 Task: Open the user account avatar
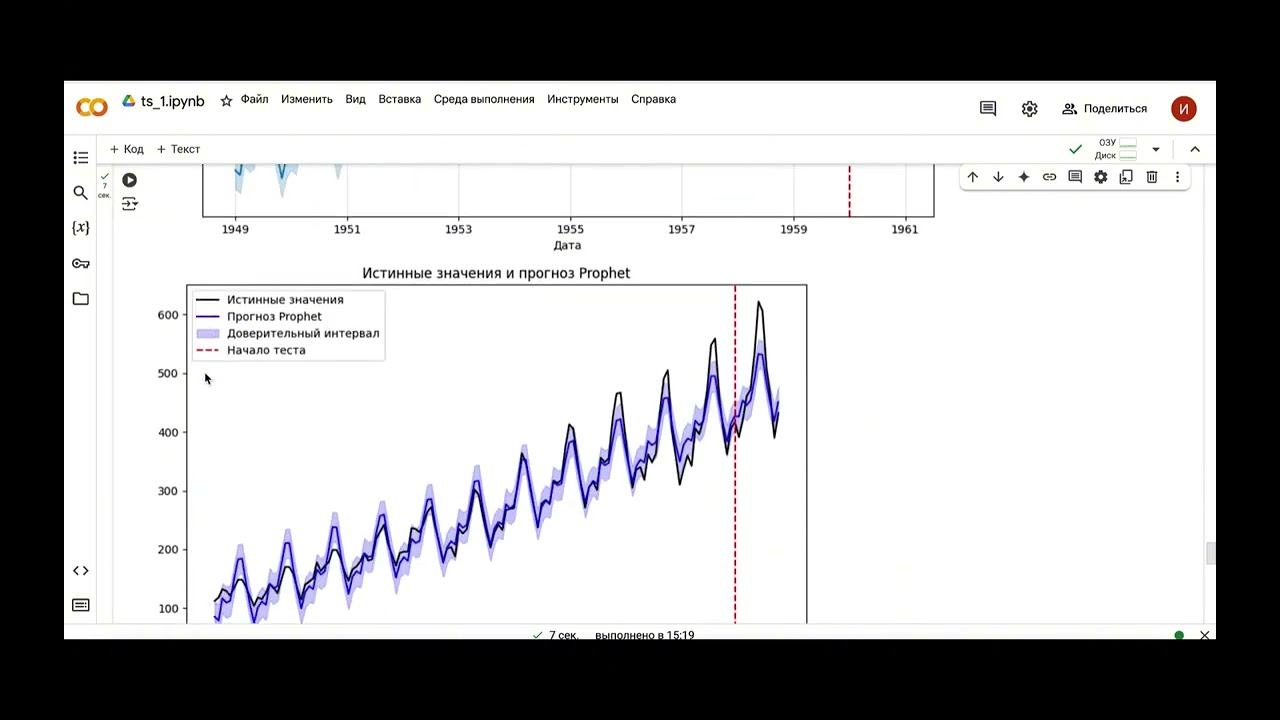click(1184, 109)
